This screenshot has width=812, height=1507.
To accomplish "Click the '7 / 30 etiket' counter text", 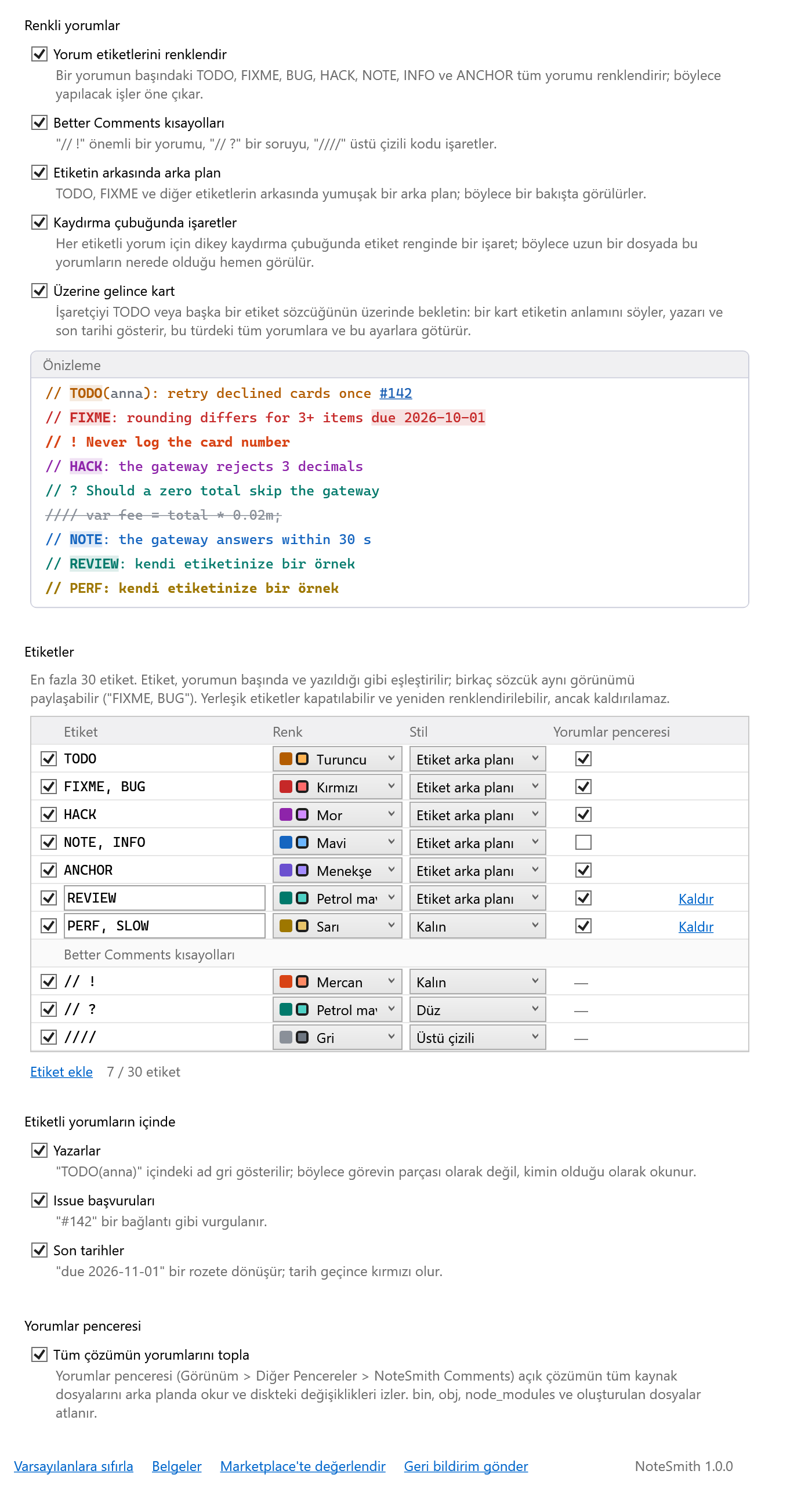I will tap(143, 1072).
